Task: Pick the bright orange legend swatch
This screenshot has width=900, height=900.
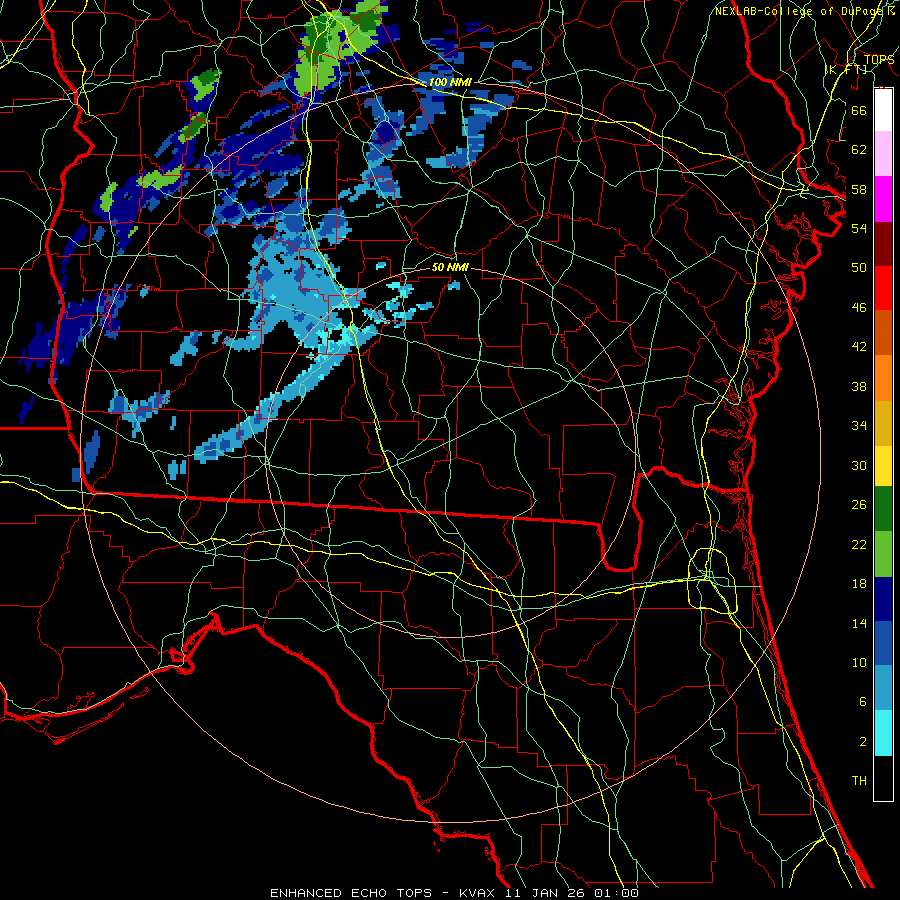Action: [x=883, y=378]
